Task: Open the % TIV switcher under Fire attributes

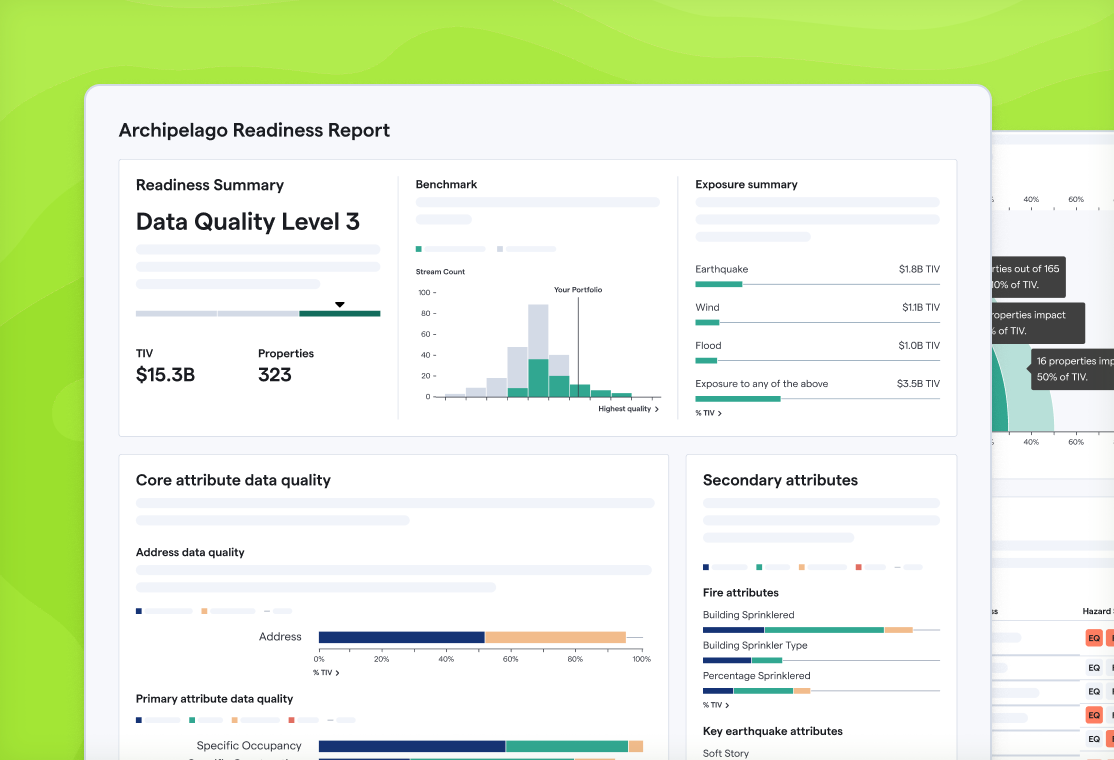Action: [x=716, y=705]
